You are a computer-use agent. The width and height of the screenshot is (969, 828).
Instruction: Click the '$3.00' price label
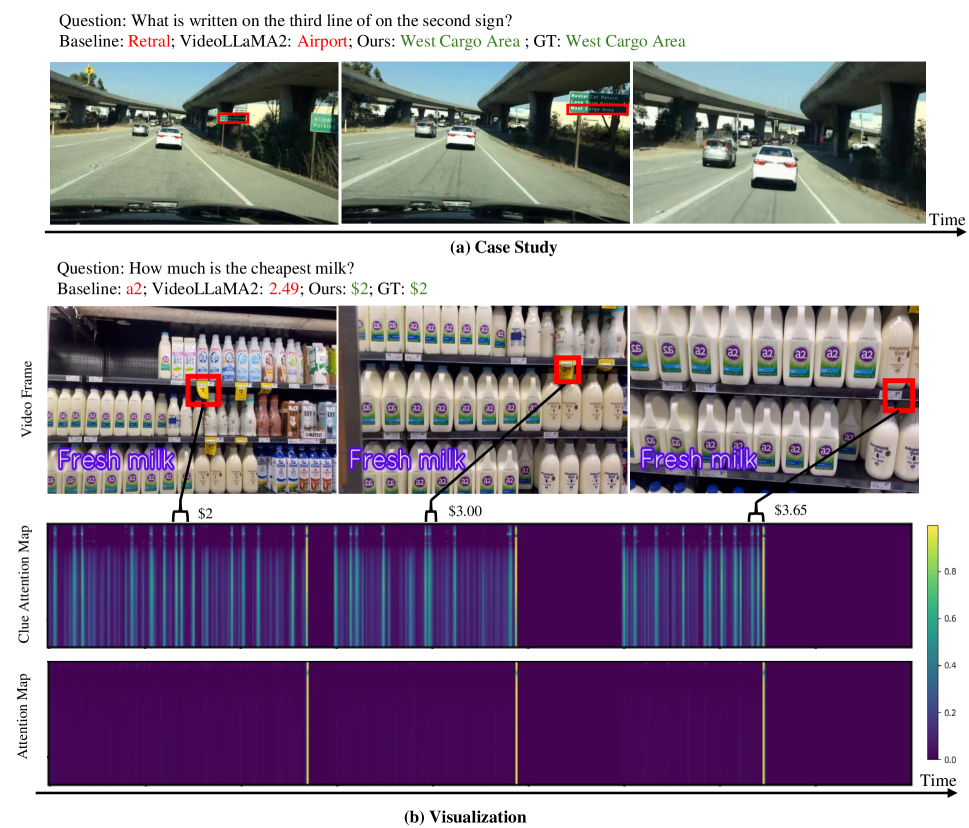click(x=465, y=511)
